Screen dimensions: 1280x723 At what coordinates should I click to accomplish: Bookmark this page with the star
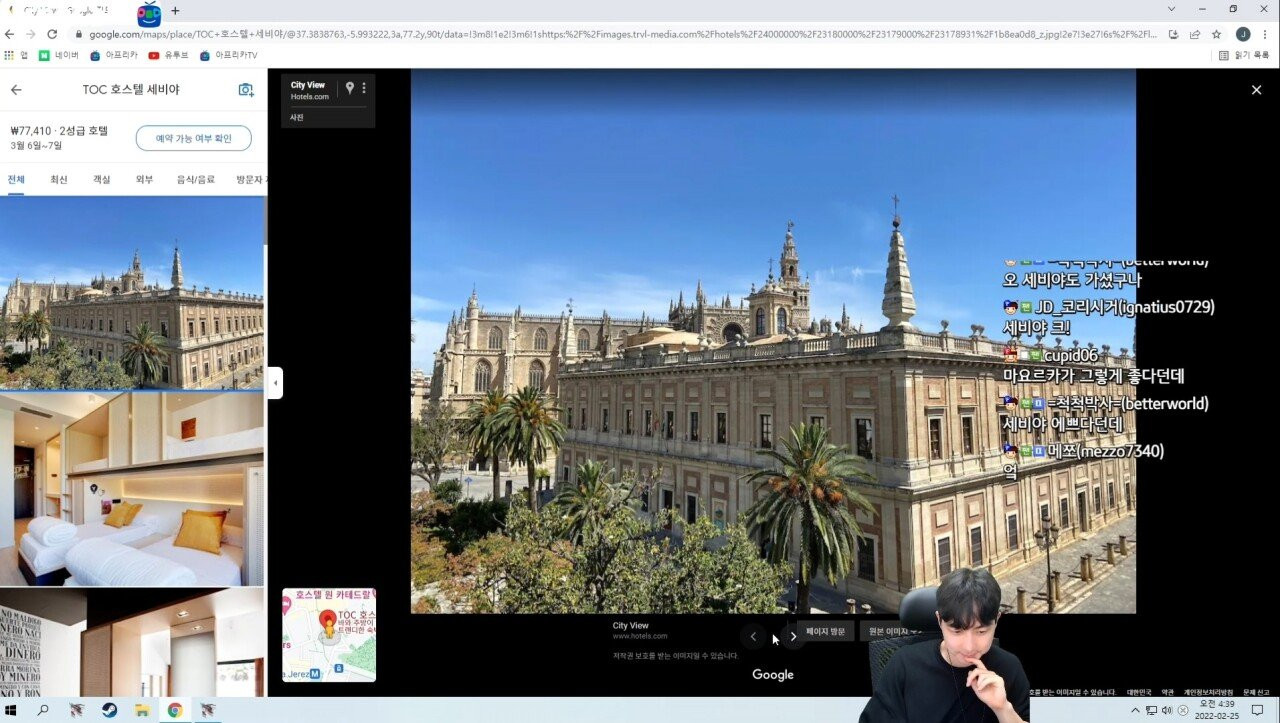pos(1217,34)
